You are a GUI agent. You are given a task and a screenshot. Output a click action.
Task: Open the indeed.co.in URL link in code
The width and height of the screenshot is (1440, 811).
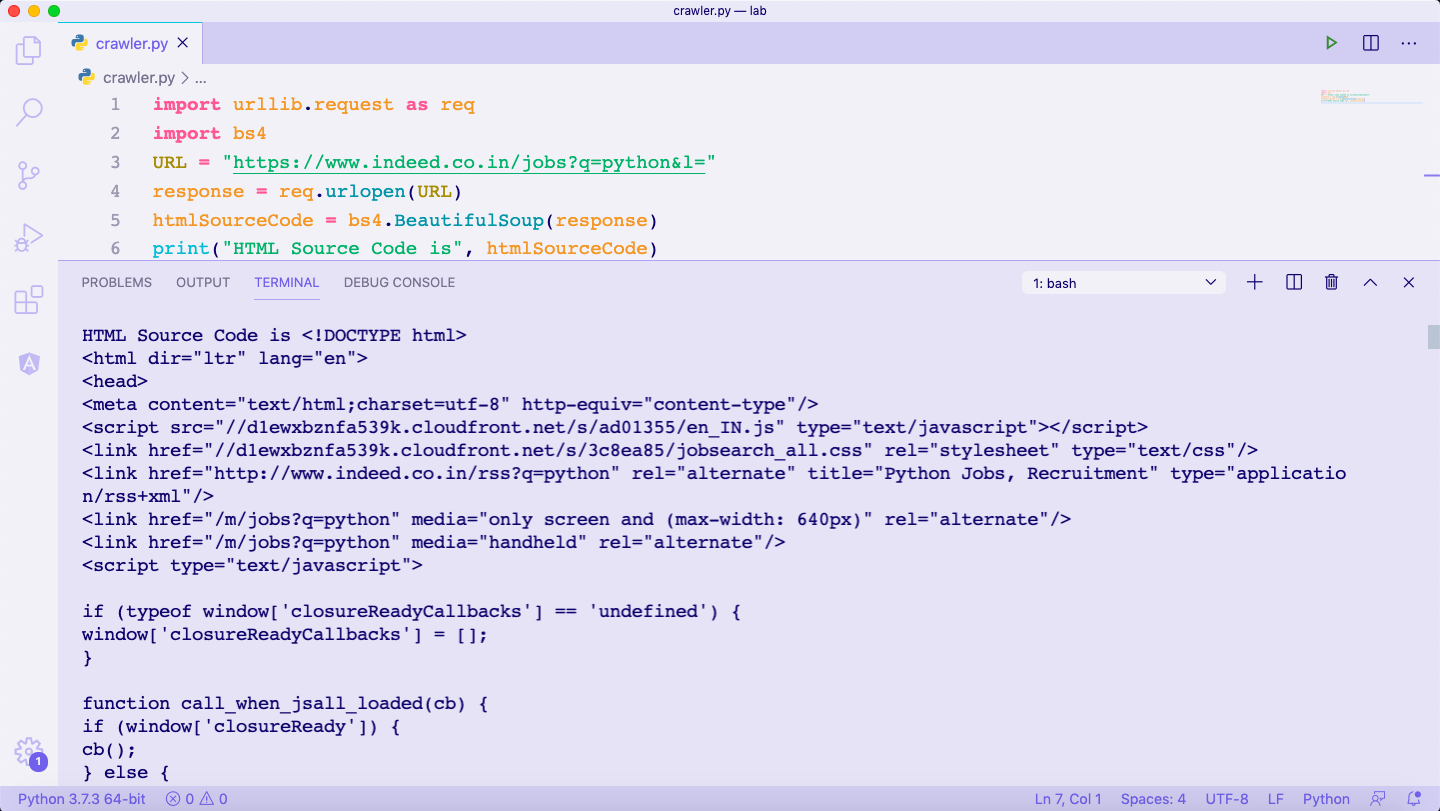(470, 162)
